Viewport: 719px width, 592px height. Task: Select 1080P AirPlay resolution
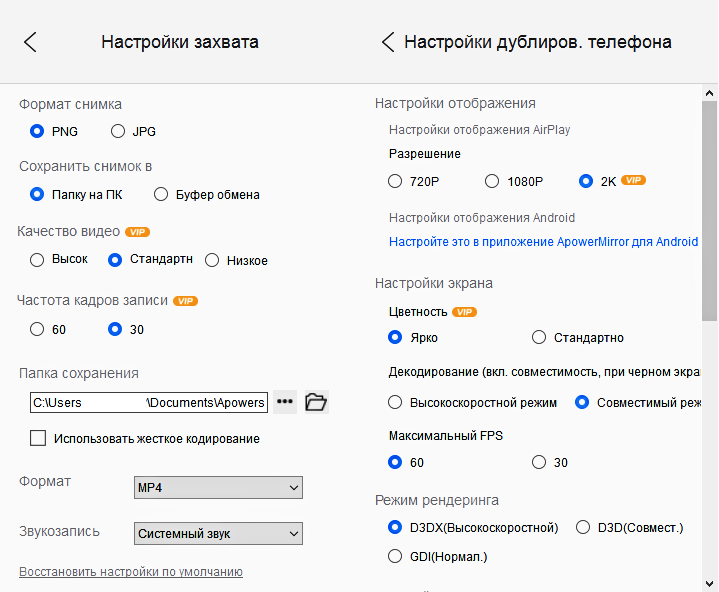[x=491, y=181]
